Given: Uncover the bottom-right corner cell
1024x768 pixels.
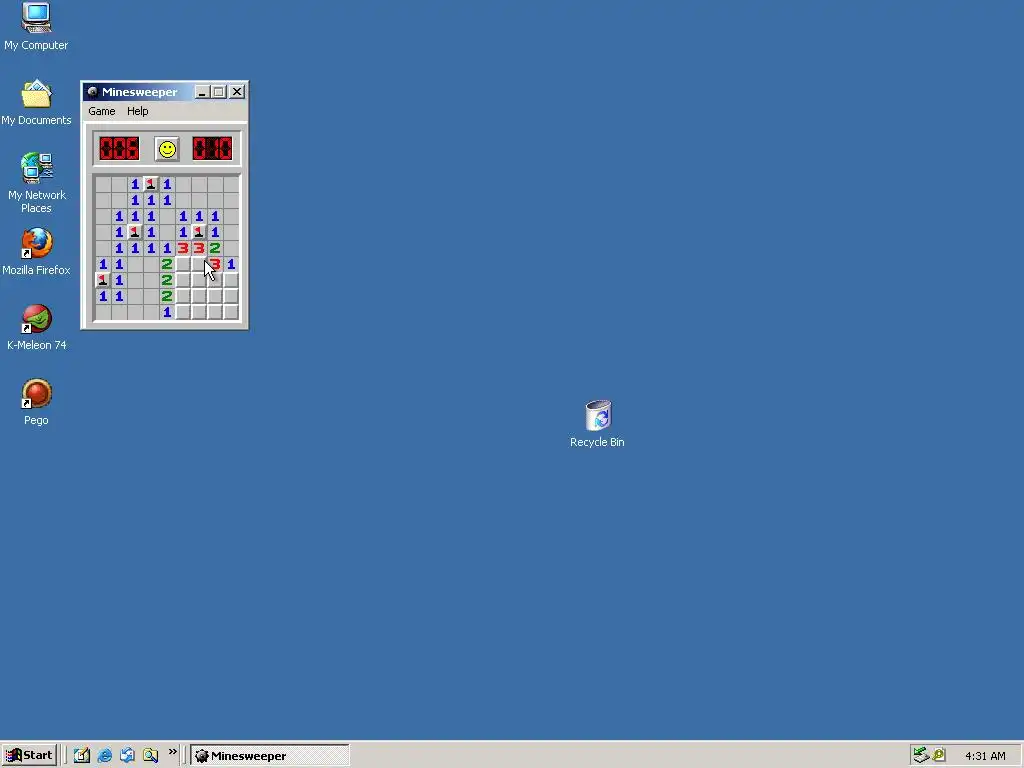Looking at the screenshot, I should (x=231, y=312).
